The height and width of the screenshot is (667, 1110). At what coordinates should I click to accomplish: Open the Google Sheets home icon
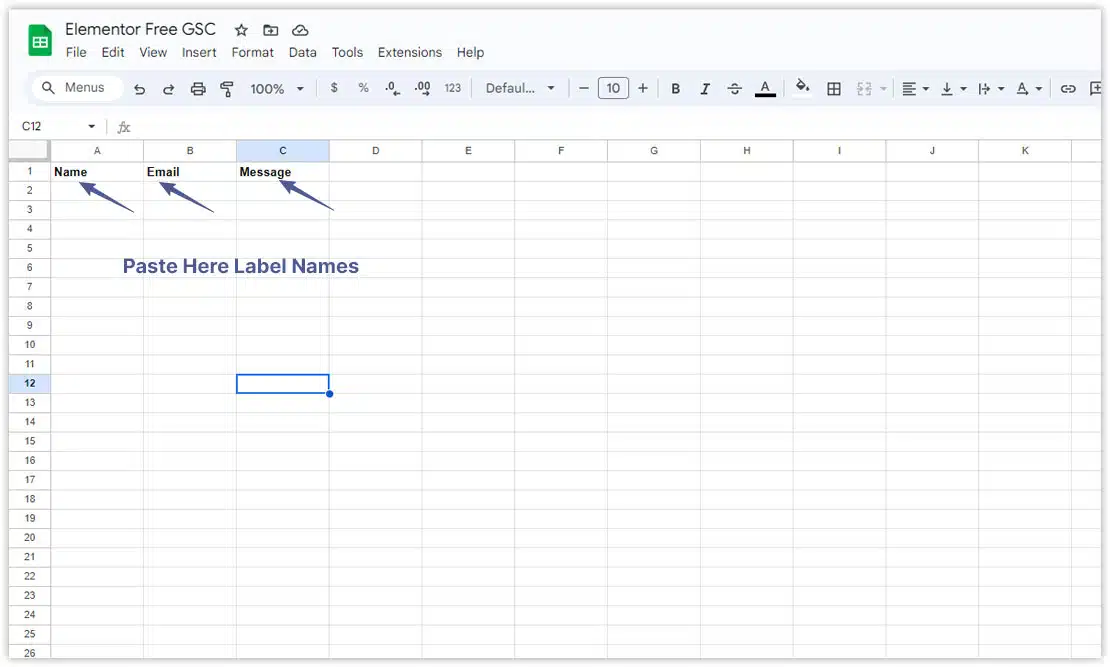[40, 41]
